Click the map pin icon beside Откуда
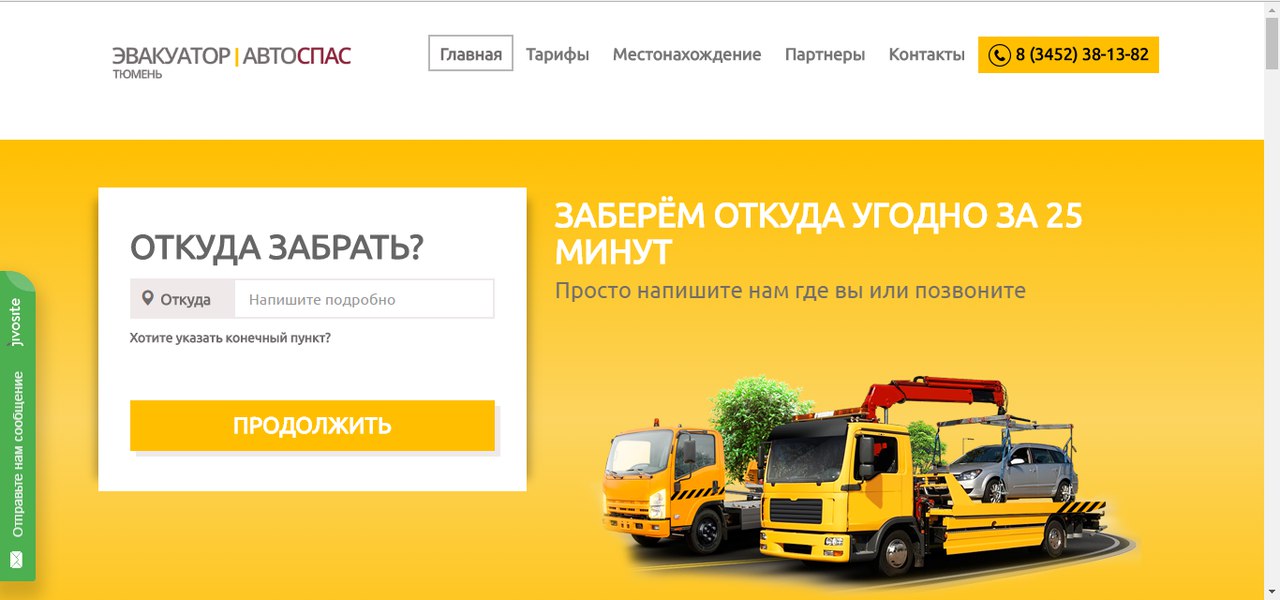The image size is (1280, 600). (x=148, y=298)
